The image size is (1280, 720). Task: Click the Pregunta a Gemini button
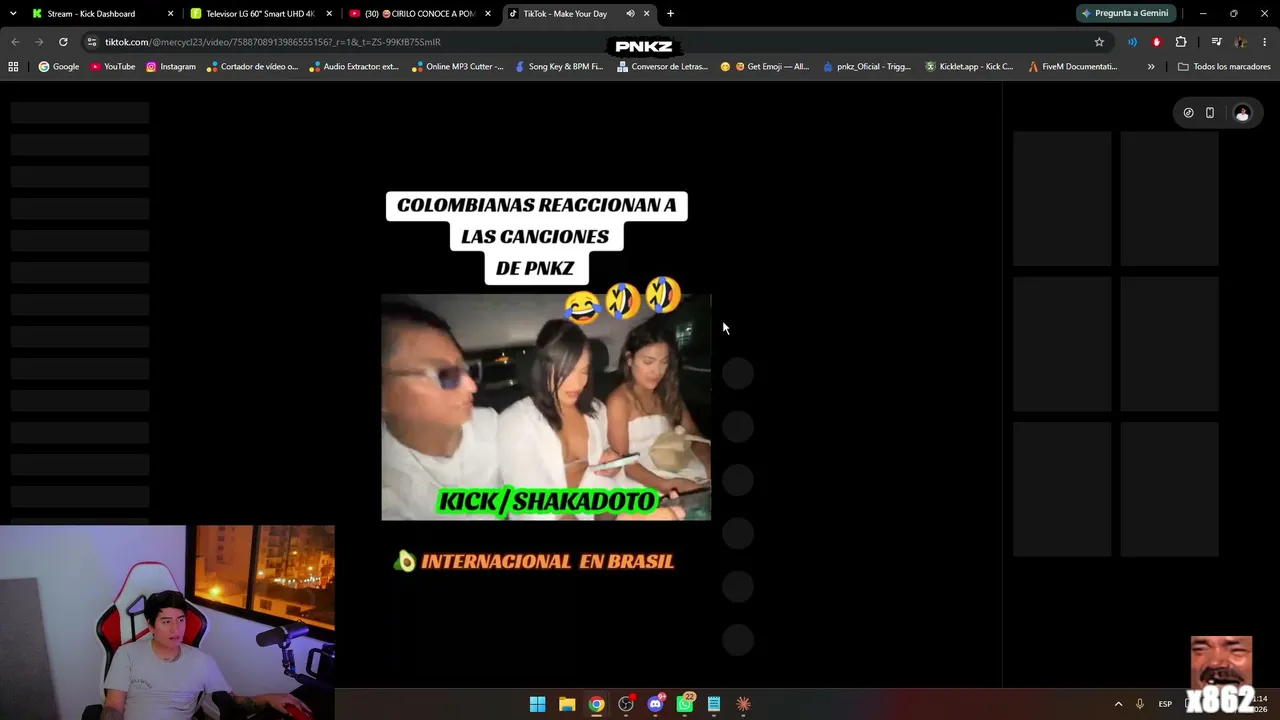click(1125, 14)
